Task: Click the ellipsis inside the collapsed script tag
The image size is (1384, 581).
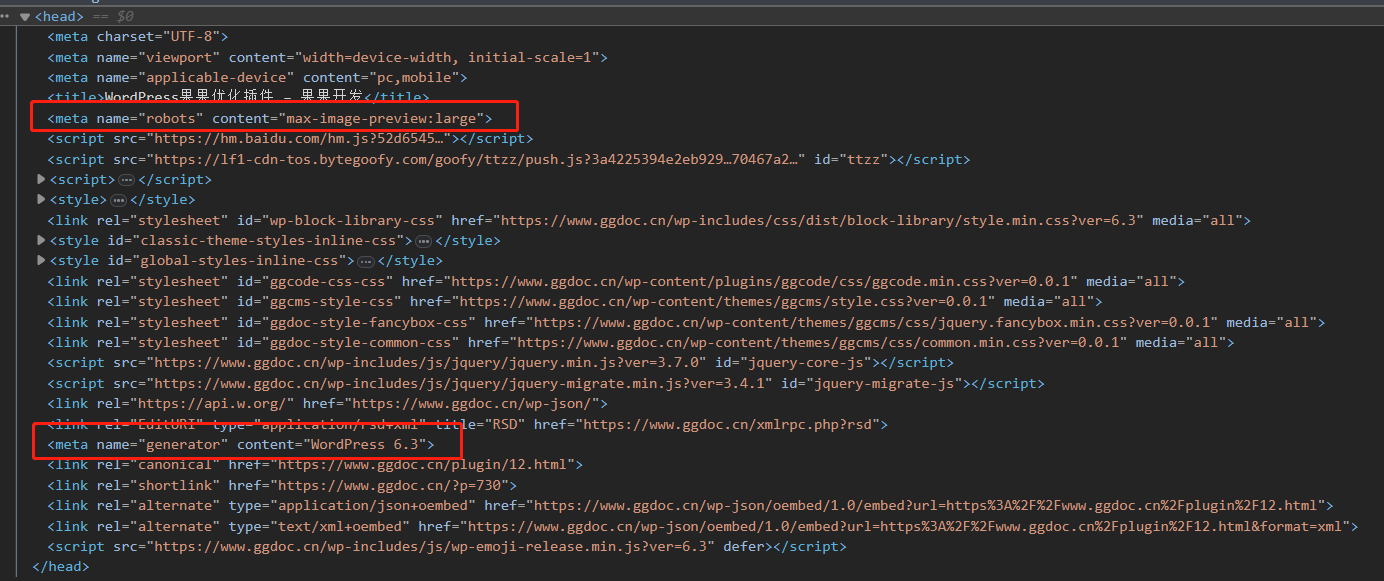Action: point(126,180)
